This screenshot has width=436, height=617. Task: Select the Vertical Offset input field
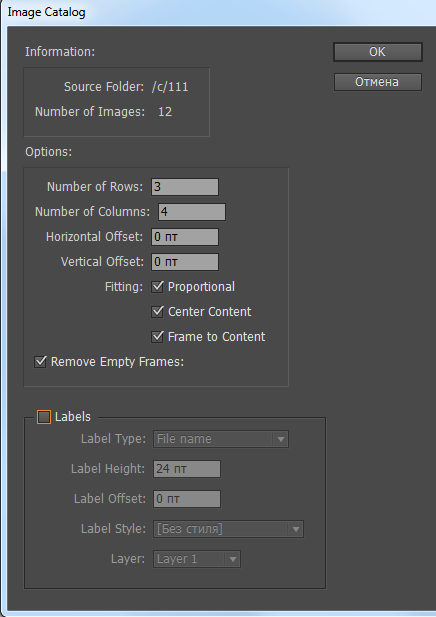185,262
